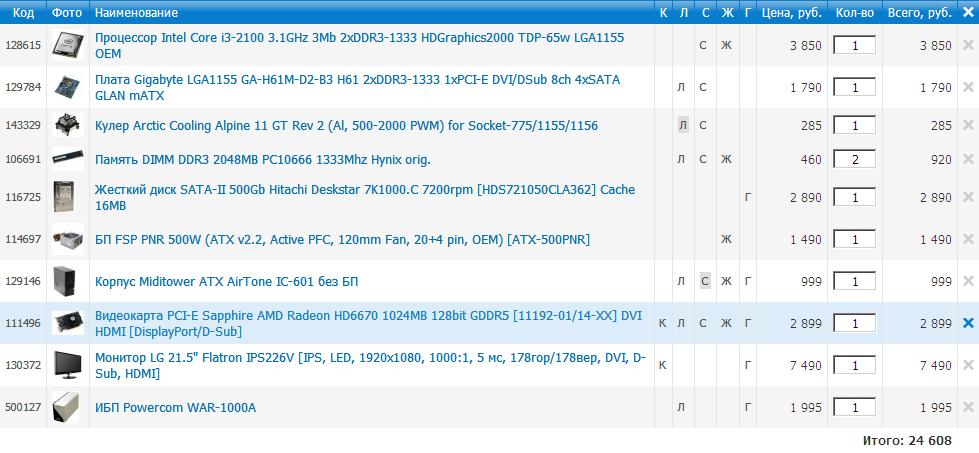Open the Gigabyte motherboard photo thumbnail
The width and height of the screenshot is (979, 453).
pyautogui.click(x=67, y=87)
